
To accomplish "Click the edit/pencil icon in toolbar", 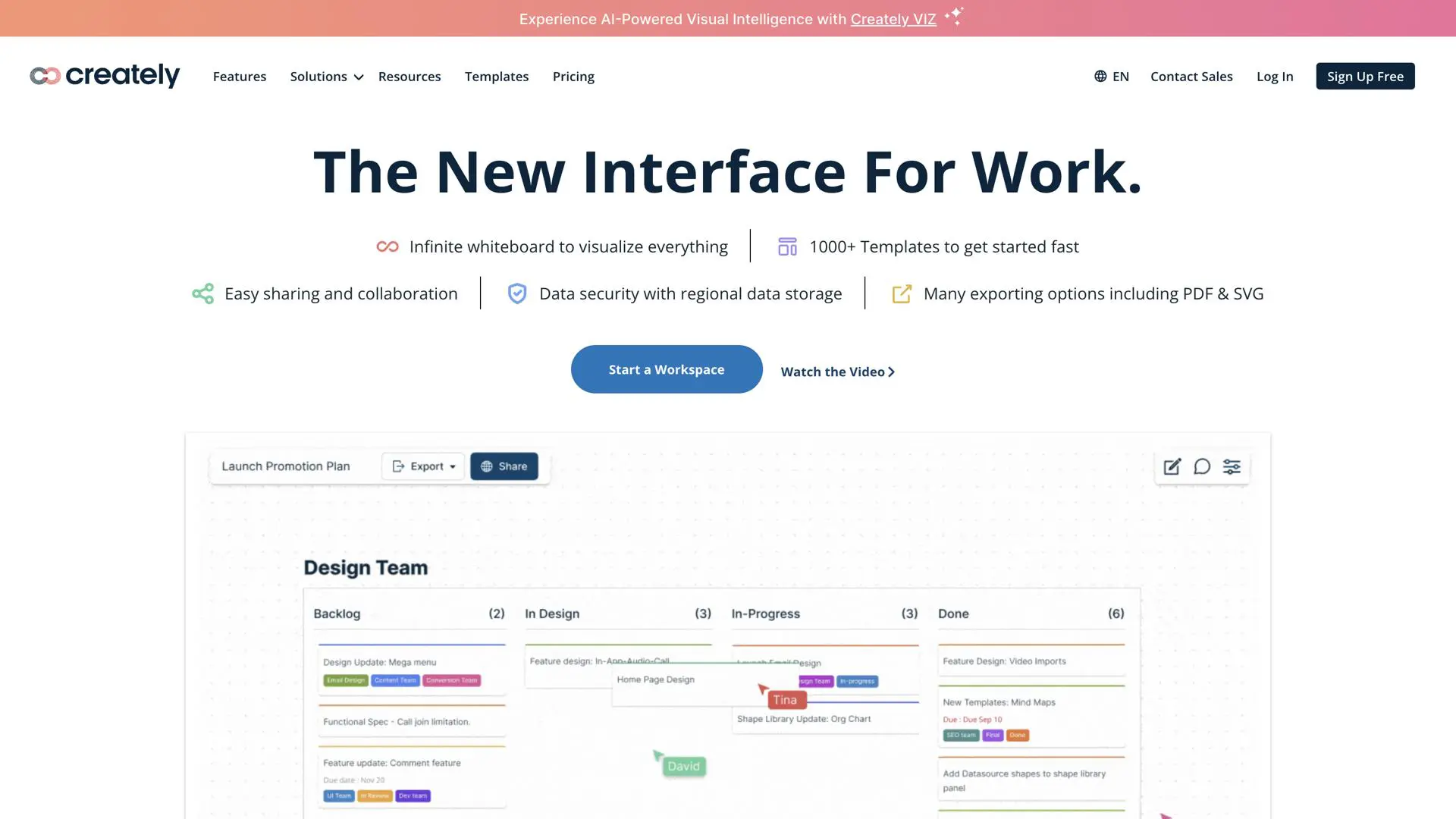I will tap(1172, 465).
